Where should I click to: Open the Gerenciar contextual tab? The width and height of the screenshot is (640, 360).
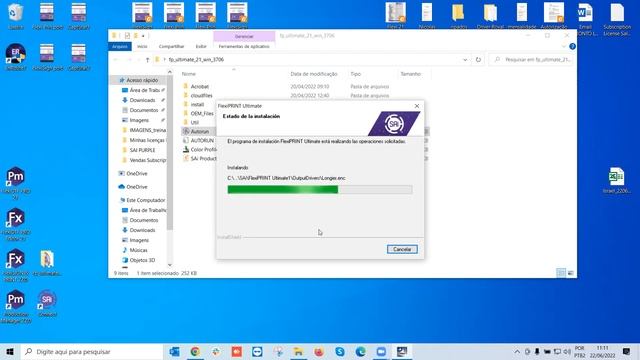[x=244, y=36]
